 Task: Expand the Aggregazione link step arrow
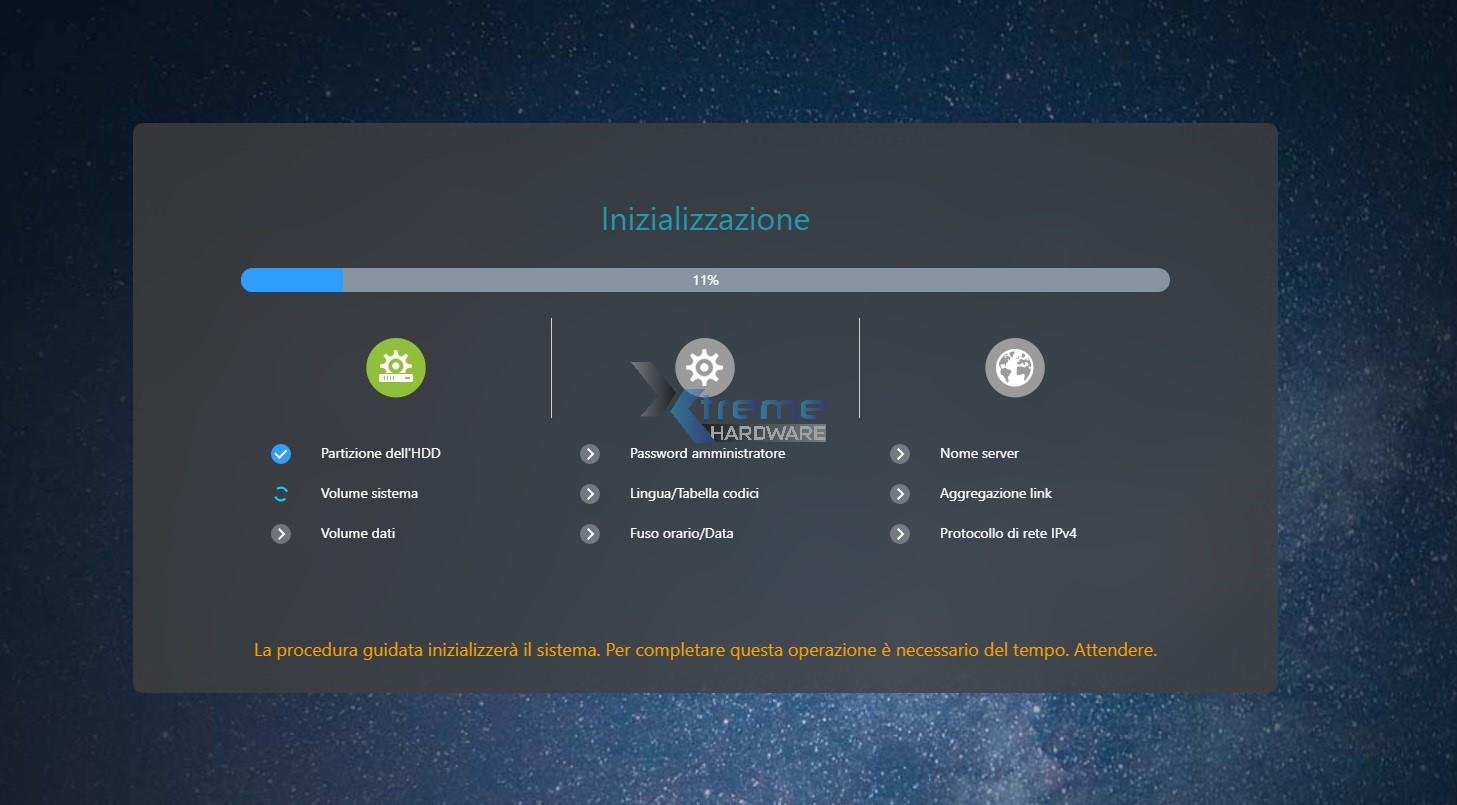pos(900,494)
